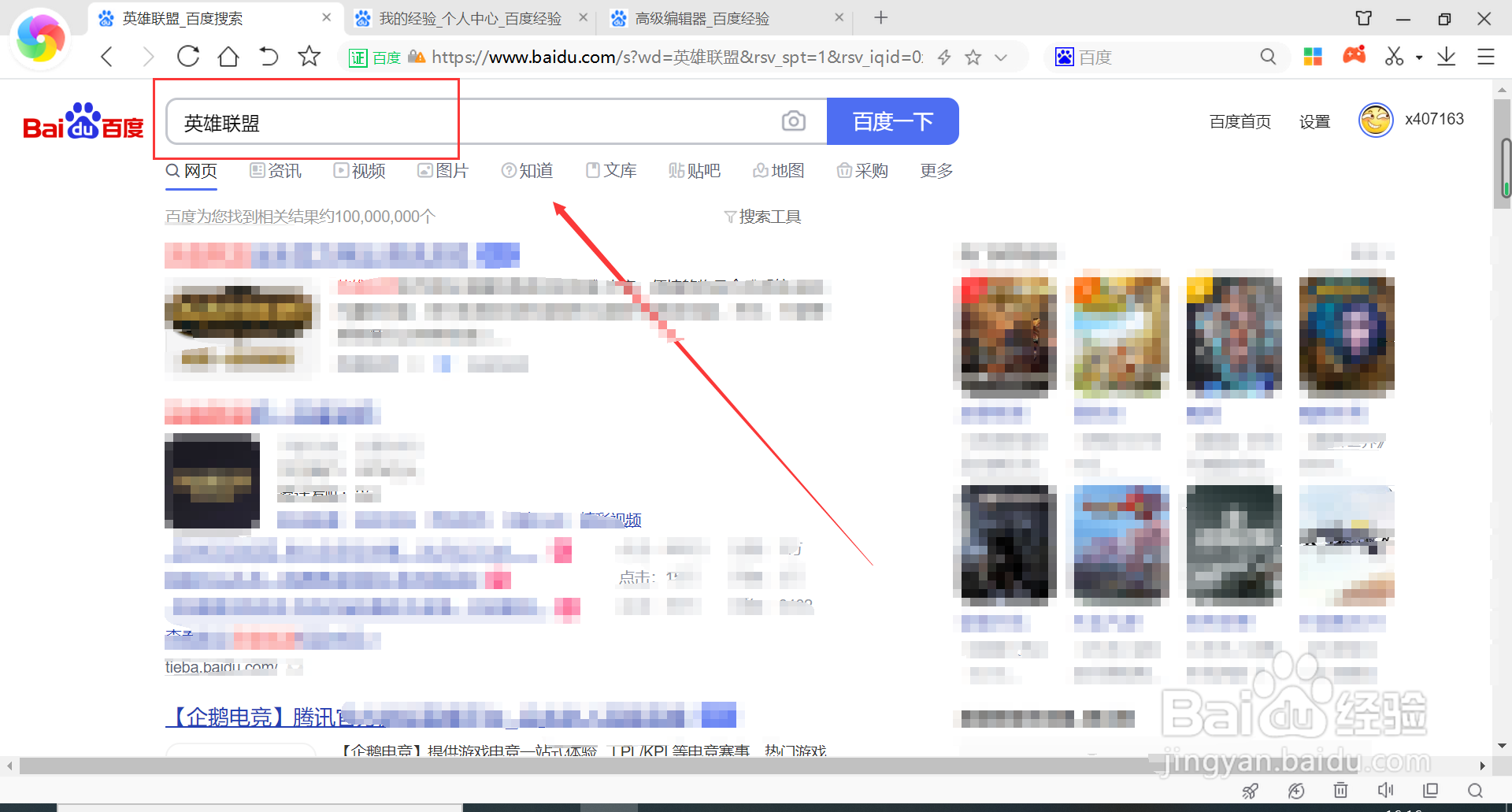Open the browser hamburger menu
The height and width of the screenshot is (812, 1512).
(x=1486, y=57)
